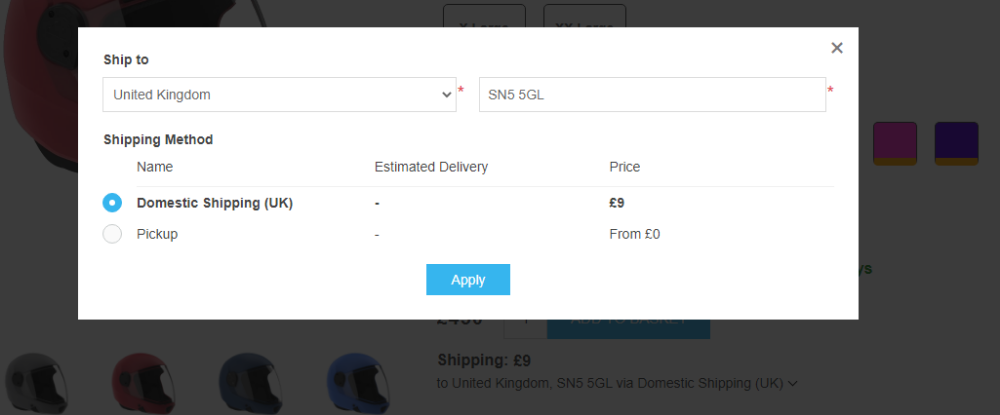Screen dimensions: 1000x415
Task: Select the Domestic Shipping (UK) radio button
Action: [x=112, y=203]
